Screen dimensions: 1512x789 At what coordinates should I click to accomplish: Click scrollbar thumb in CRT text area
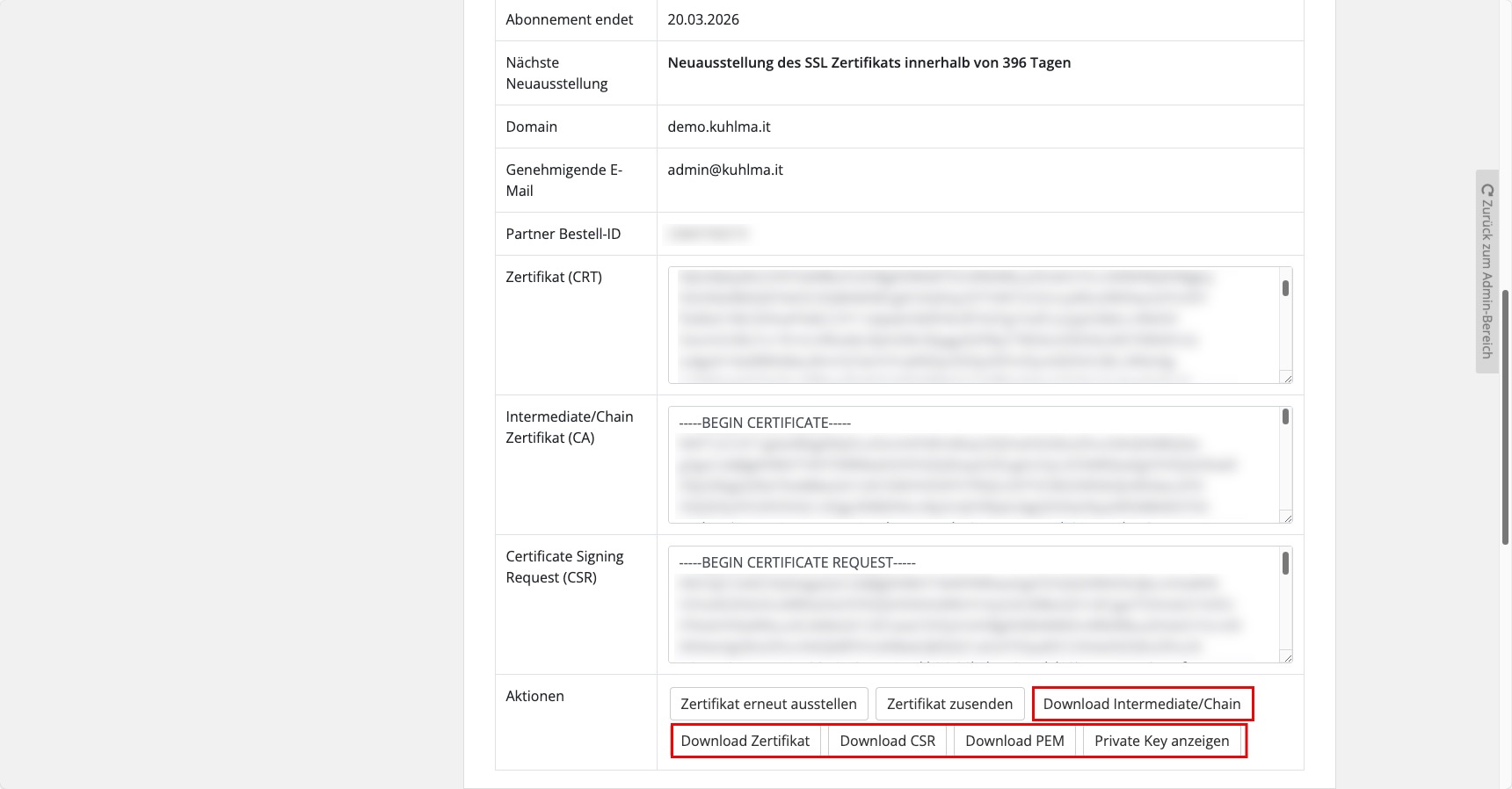point(1285,288)
